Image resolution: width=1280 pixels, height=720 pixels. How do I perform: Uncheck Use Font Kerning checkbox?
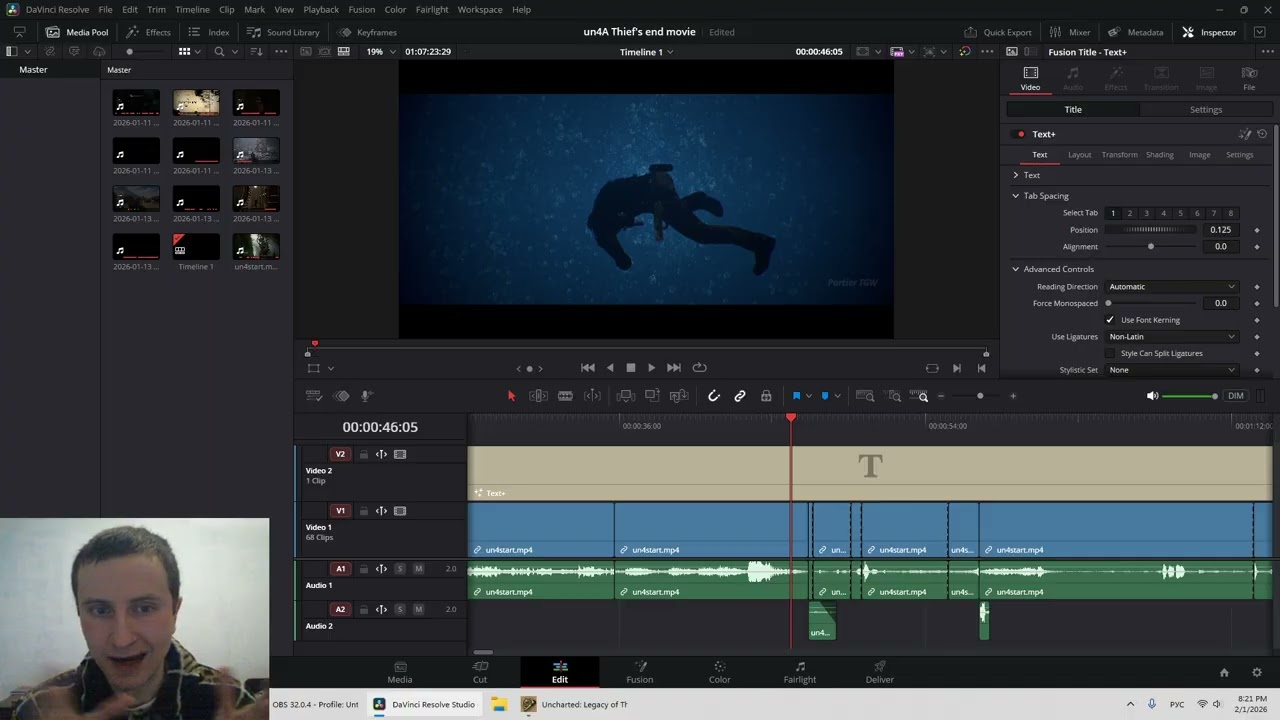coord(1110,320)
